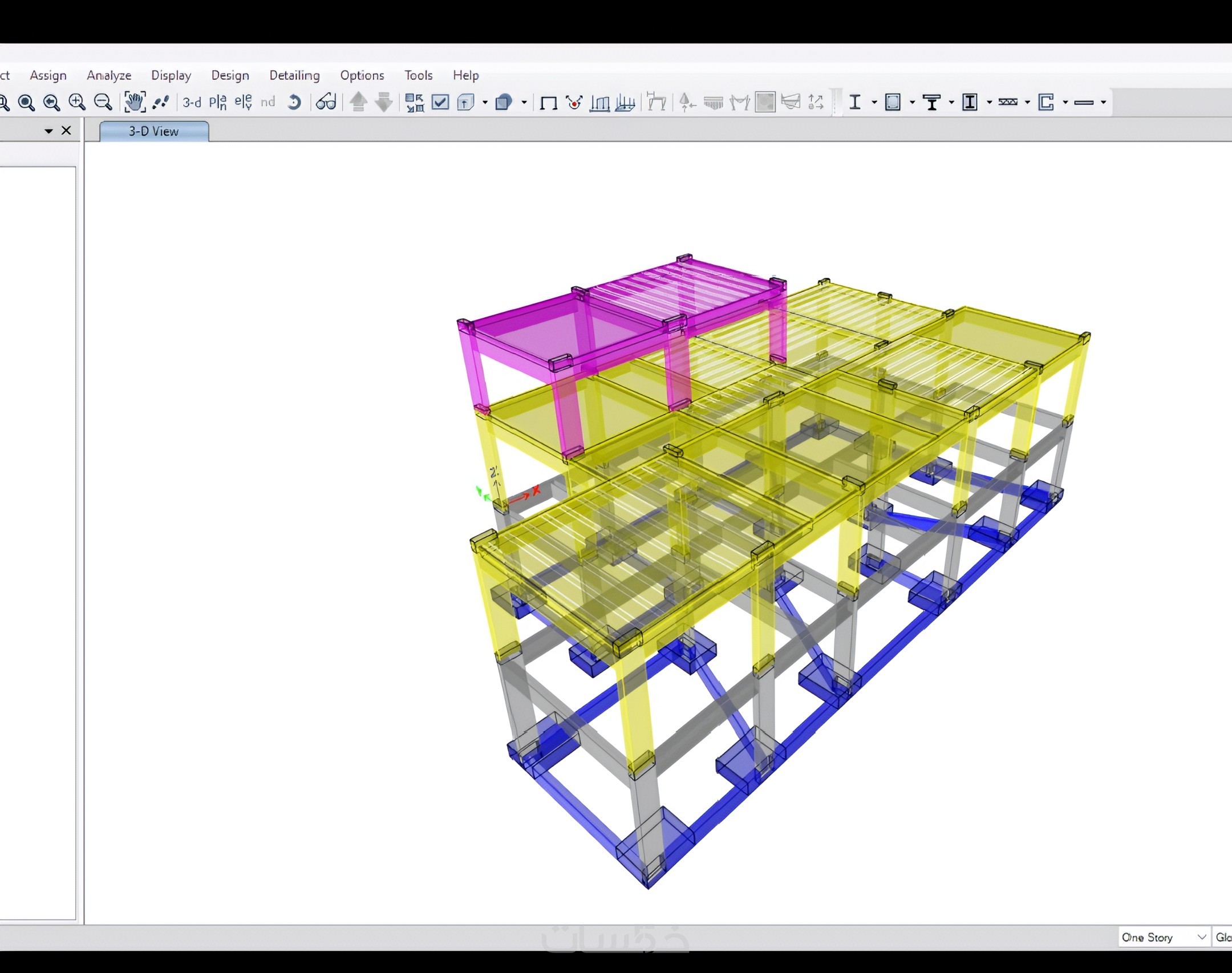Expand the channel section design dropdown arrow

[x=1065, y=103]
